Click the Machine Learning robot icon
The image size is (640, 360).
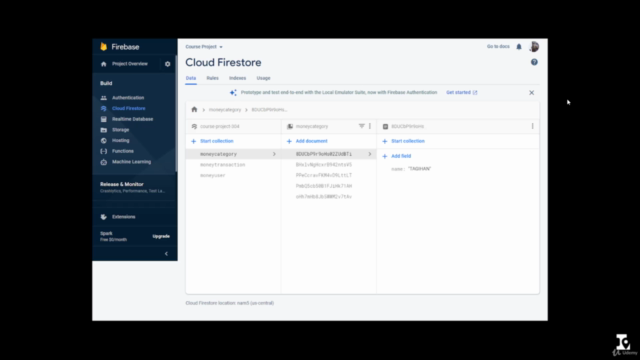[104, 162]
